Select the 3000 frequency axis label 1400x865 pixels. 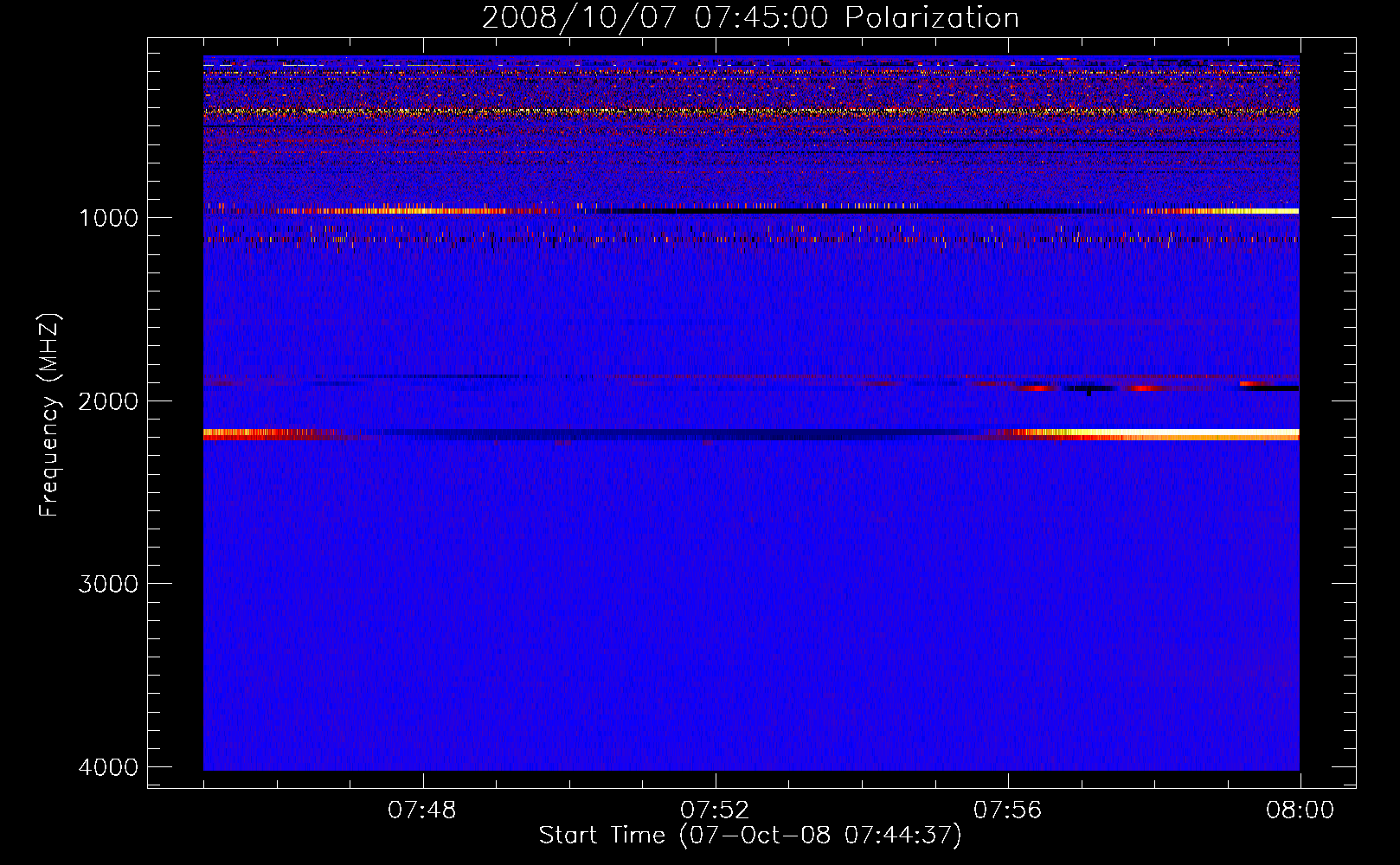tap(108, 584)
